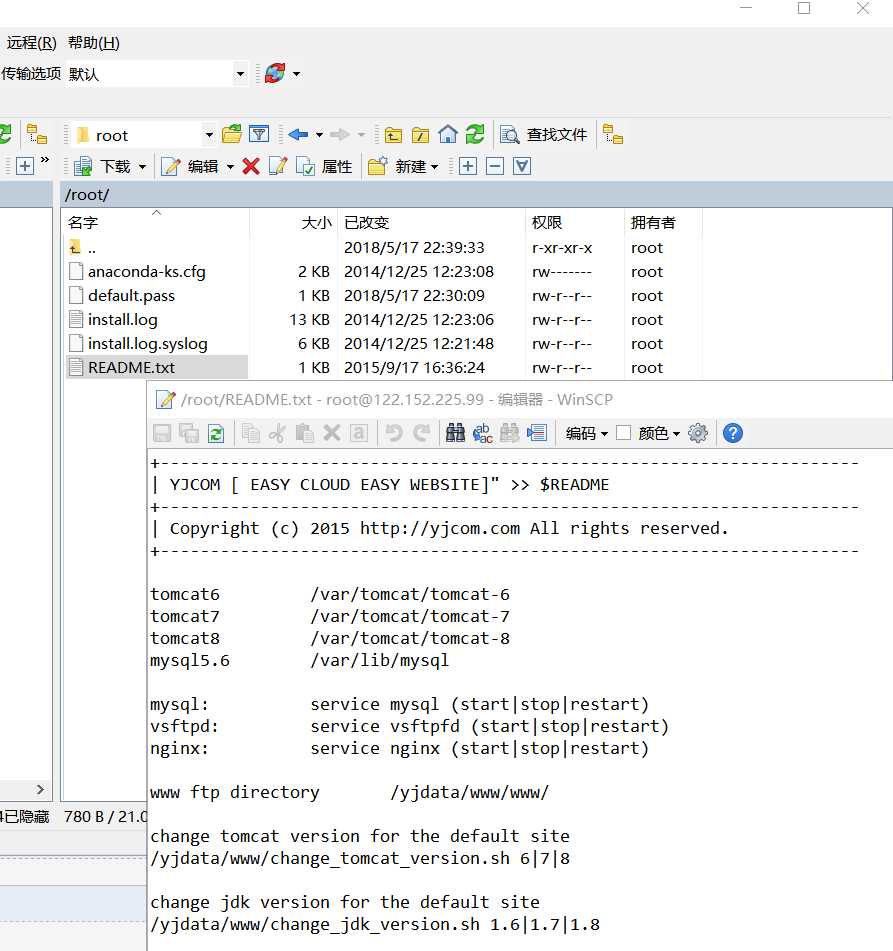Open the 传输选项 默认 combo box
The image size is (893, 951).
(157, 74)
